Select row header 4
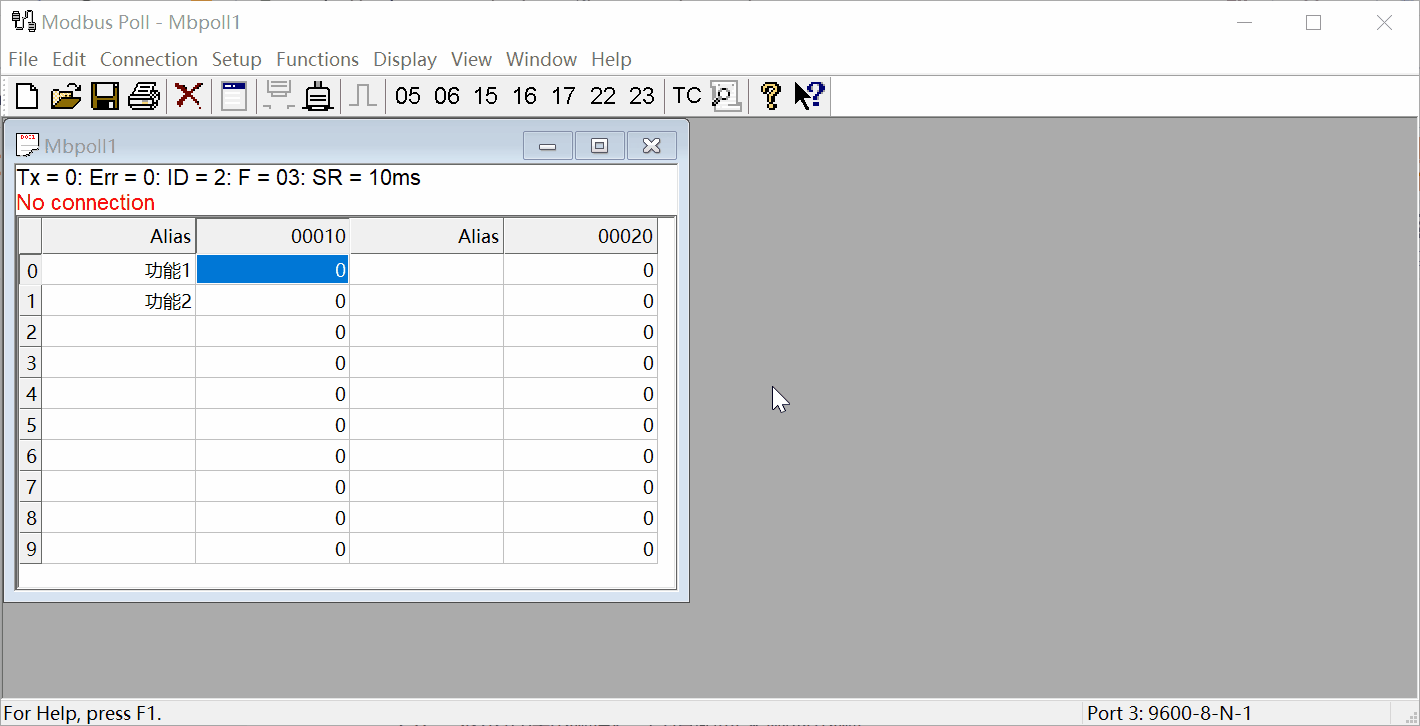The height and width of the screenshot is (726, 1420). pos(31,394)
